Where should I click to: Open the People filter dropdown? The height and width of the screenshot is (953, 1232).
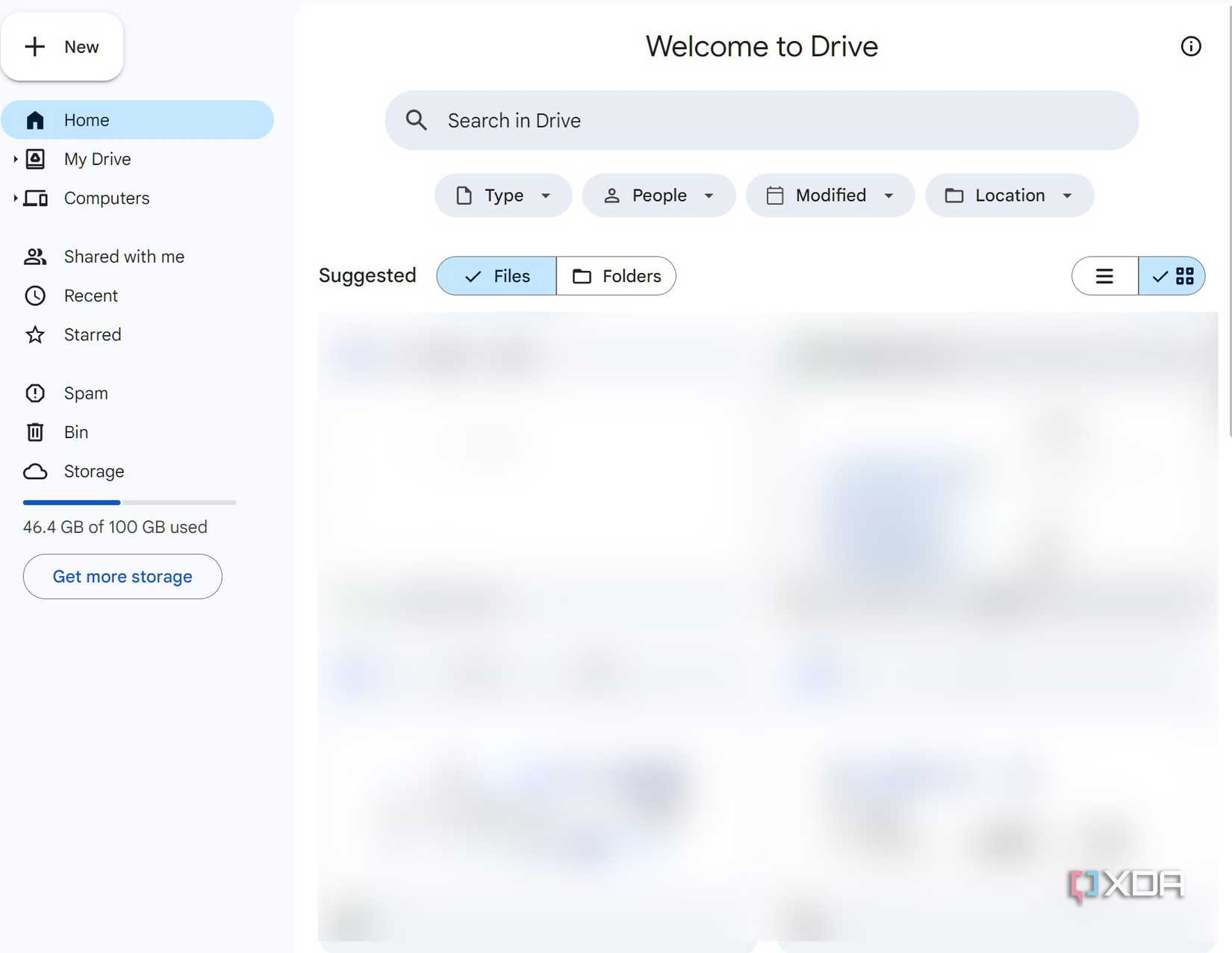click(x=659, y=196)
